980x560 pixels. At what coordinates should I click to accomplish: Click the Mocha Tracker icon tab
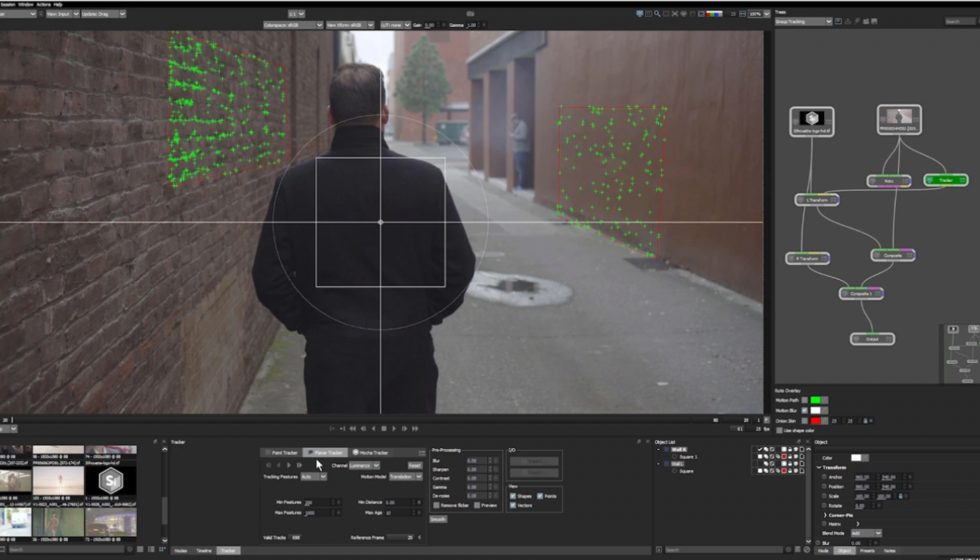[370, 452]
